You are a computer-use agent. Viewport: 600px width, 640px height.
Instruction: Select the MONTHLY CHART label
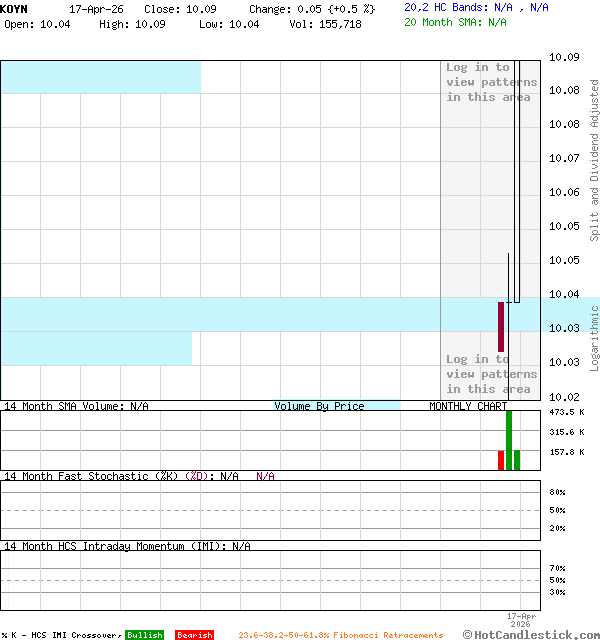pos(468,406)
